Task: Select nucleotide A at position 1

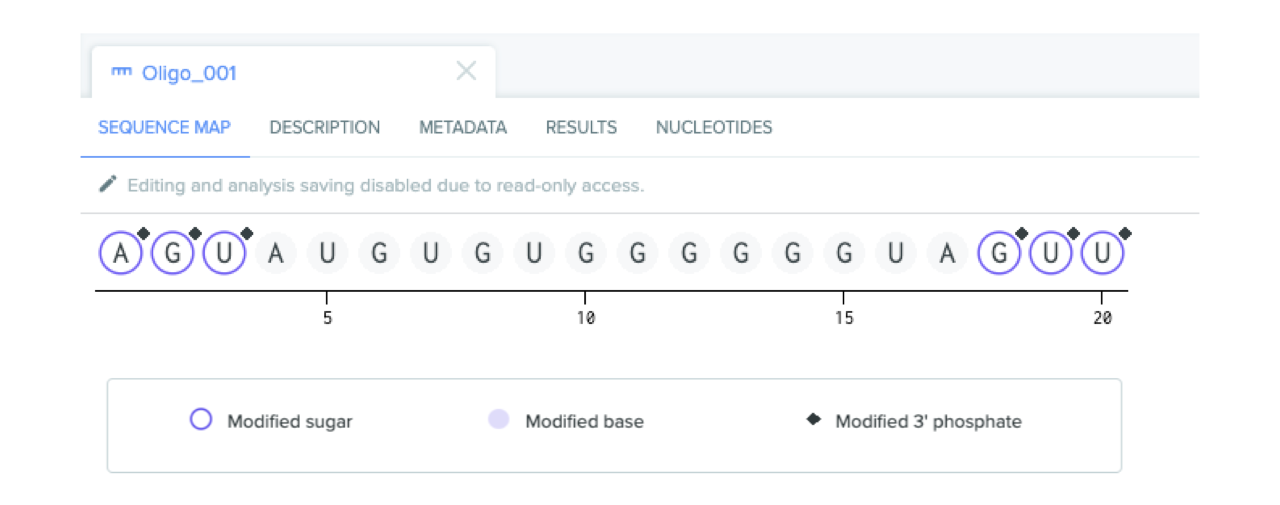Action: pyautogui.click(x=121, y=254)
